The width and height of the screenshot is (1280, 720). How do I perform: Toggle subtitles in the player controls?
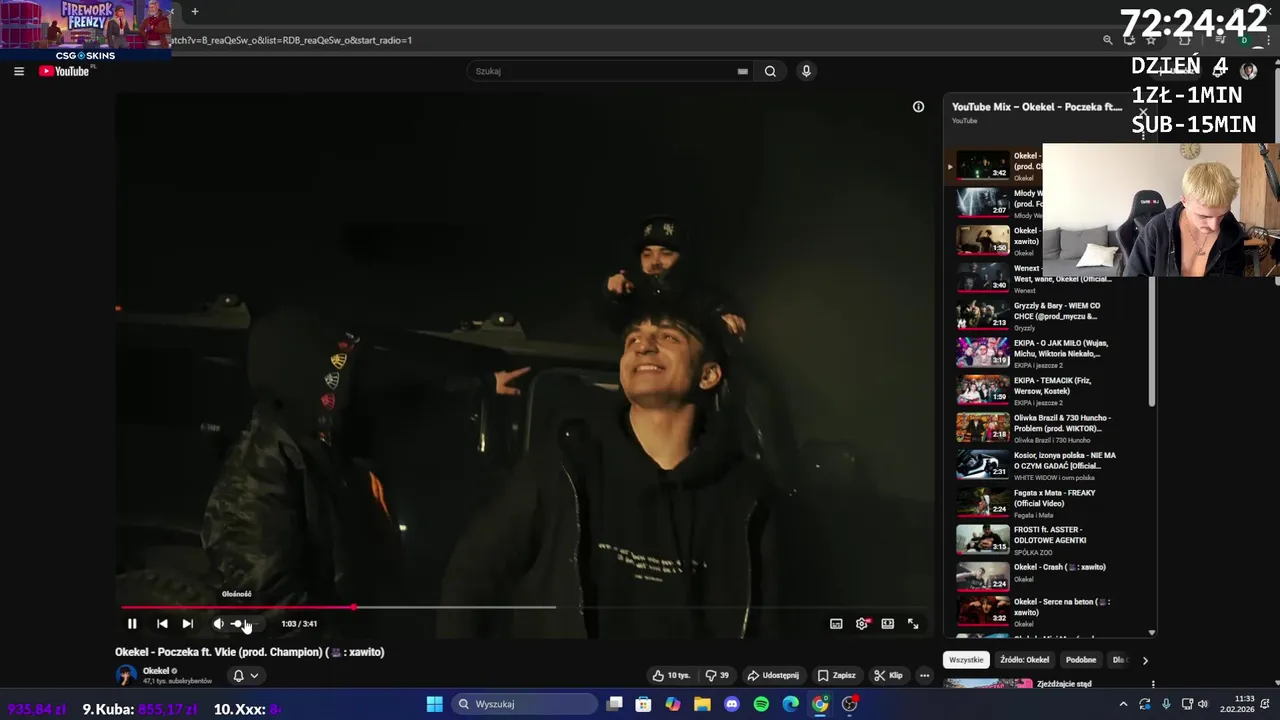(x=836, y=624)
